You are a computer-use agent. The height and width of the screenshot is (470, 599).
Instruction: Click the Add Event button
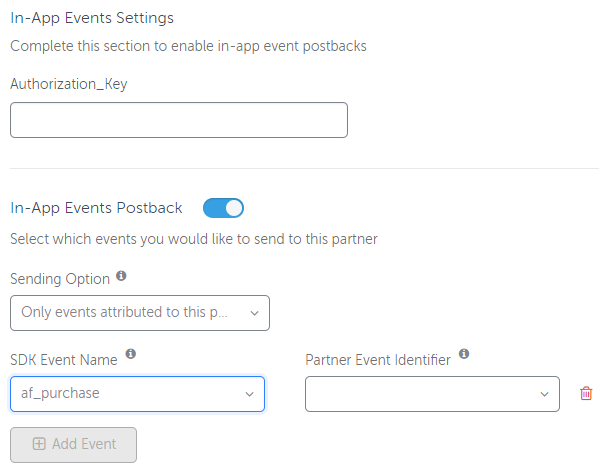click(73, 444)
